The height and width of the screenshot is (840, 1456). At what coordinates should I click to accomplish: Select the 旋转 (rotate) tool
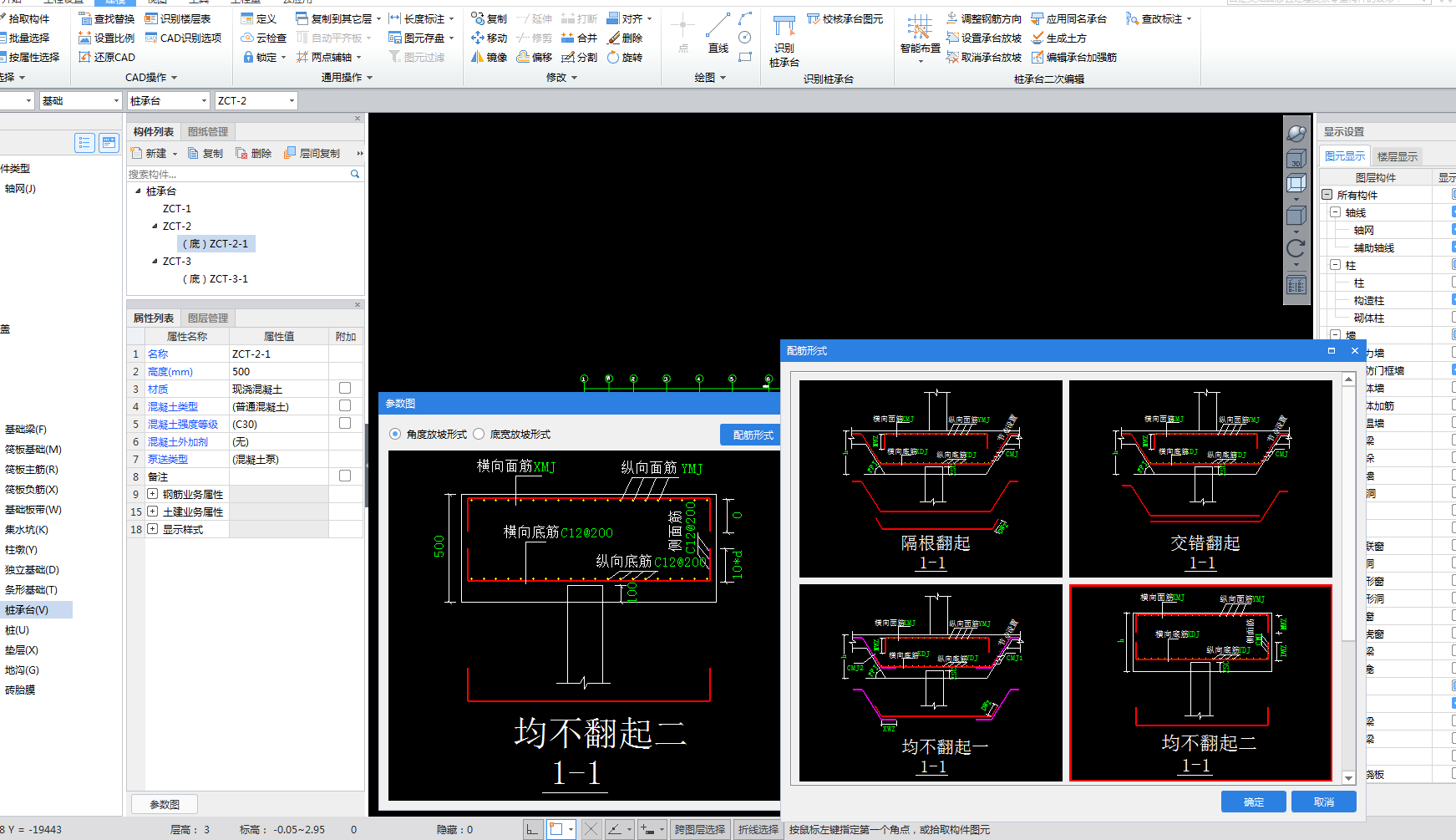pyautogui.click(x=625, y=57)
